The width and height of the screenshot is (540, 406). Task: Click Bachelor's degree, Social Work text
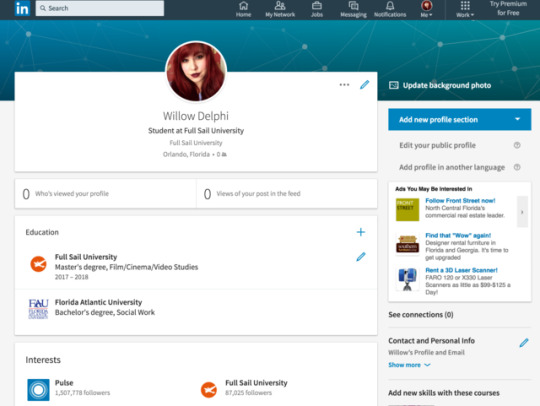[x=105, y=313]
